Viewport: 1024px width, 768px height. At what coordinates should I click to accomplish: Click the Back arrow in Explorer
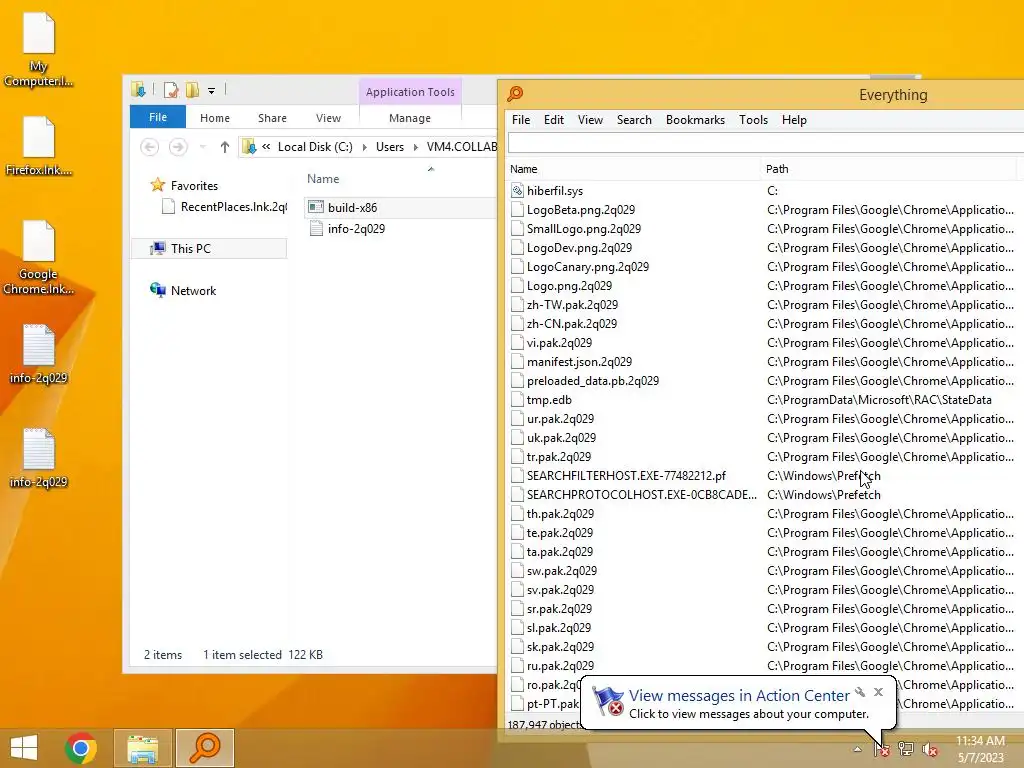[x=150, y=147]
